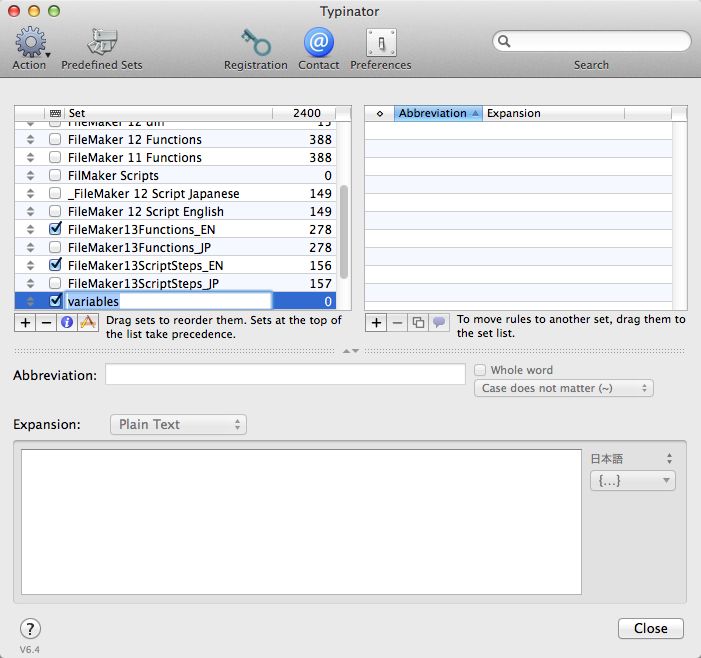
Task: Click reorder handle for FileMaker13Functions_EN
Action: pos(30,229)
